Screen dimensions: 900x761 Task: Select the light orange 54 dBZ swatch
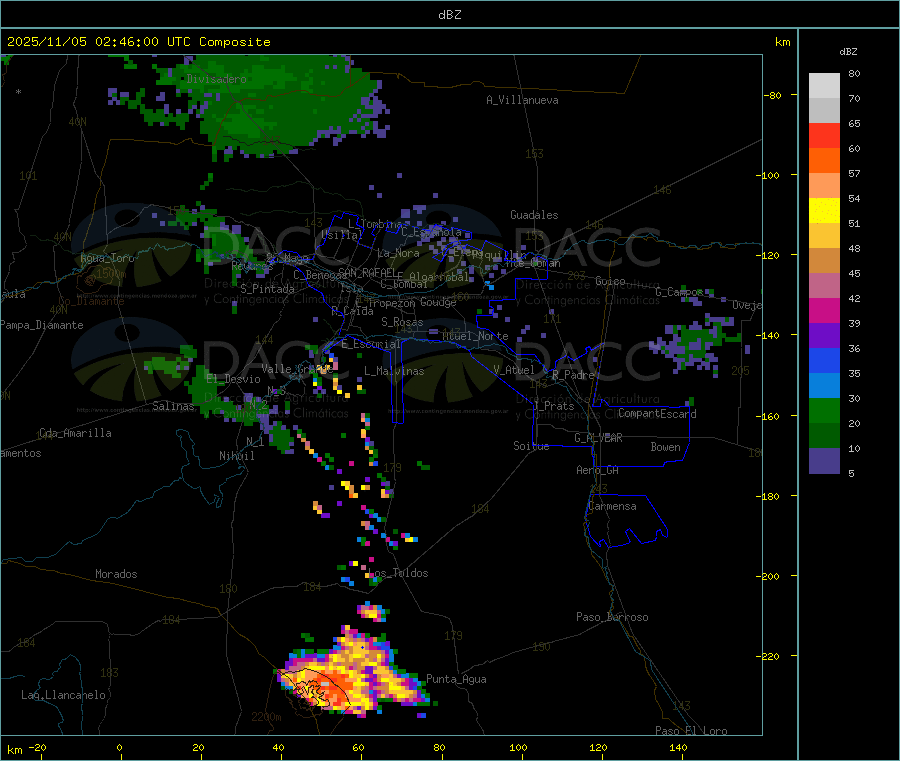(x=824, y=185)
